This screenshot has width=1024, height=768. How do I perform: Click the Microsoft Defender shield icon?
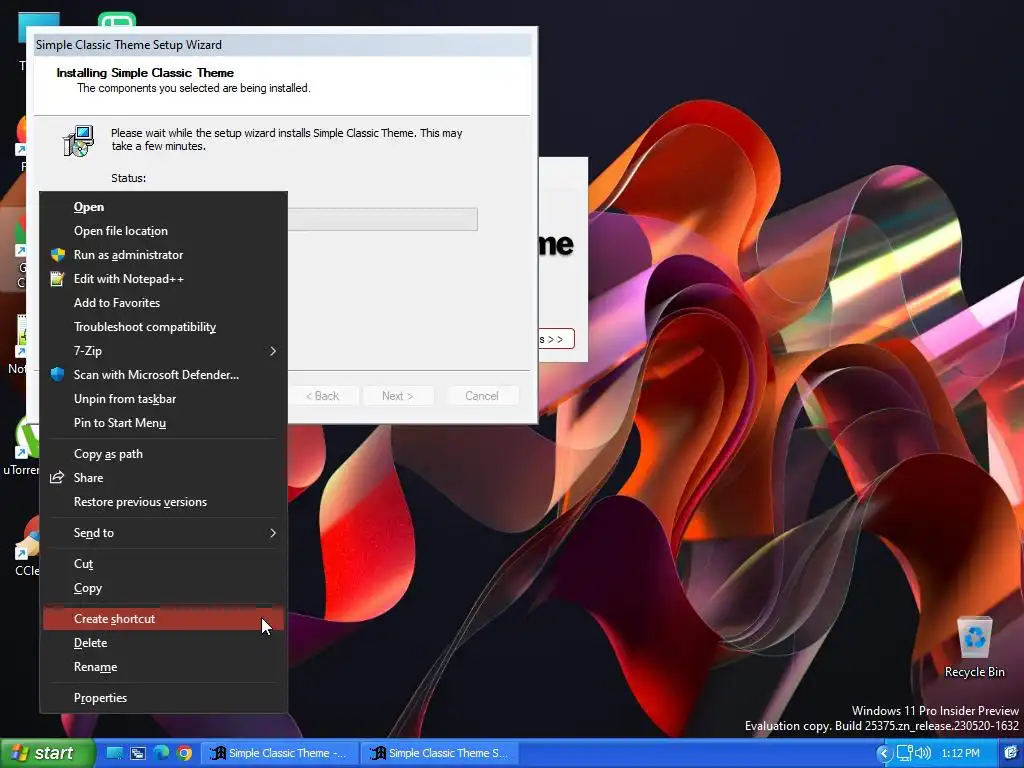coord(57,374)
